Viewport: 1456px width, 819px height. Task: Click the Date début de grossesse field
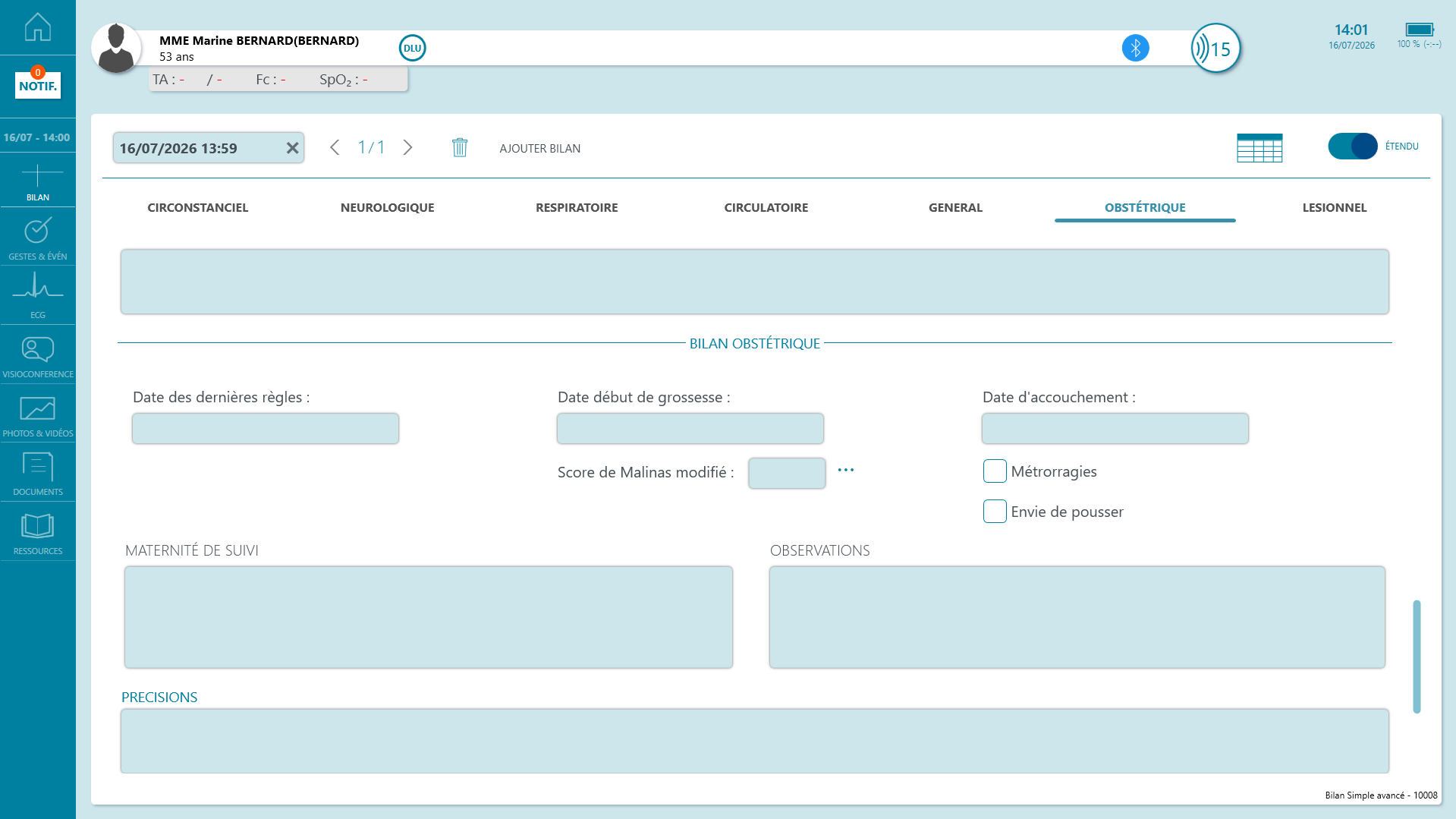pyautogui.click(x=690, y=429)
